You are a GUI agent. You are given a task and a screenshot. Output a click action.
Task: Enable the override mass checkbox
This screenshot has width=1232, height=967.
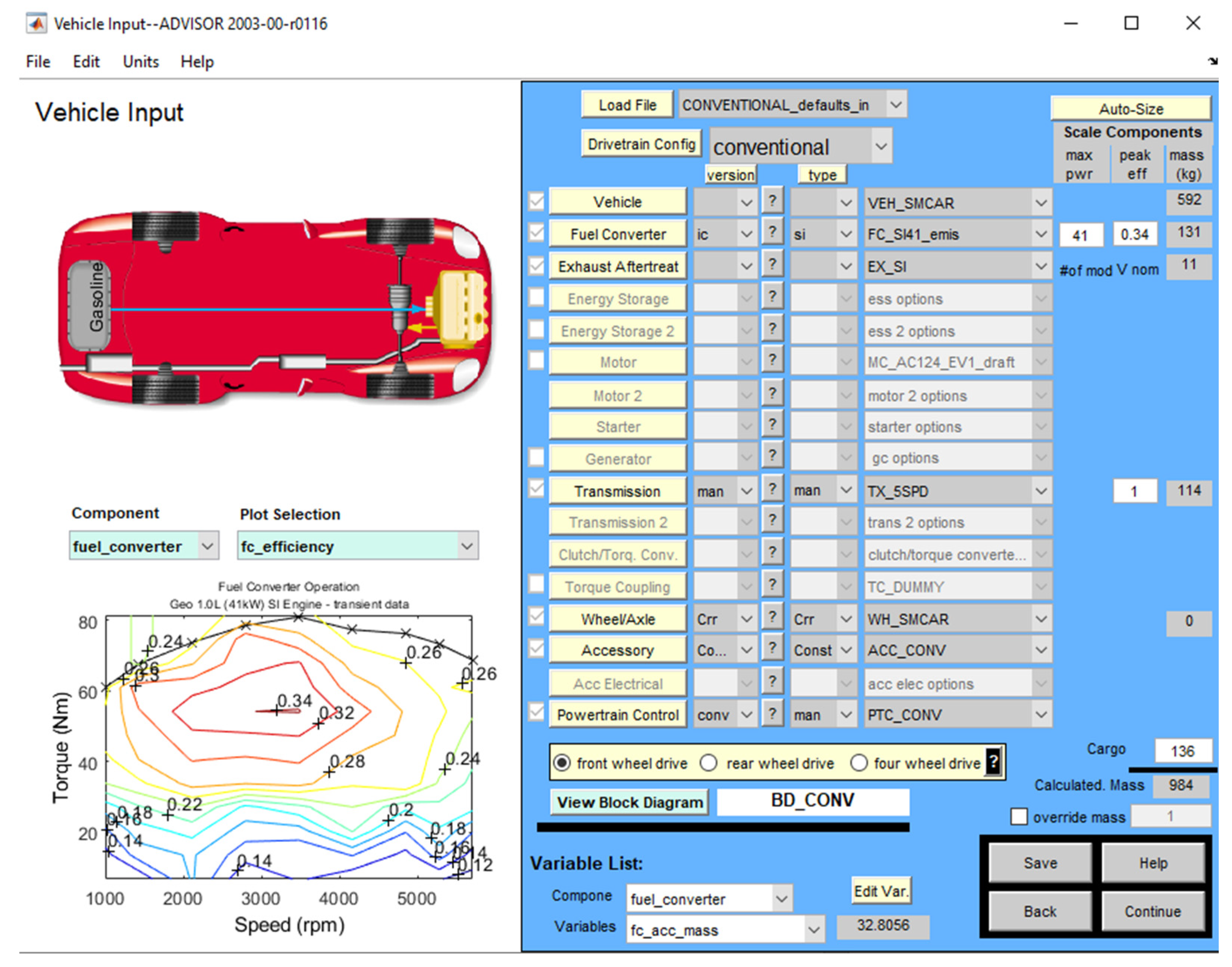point(1019,816)
